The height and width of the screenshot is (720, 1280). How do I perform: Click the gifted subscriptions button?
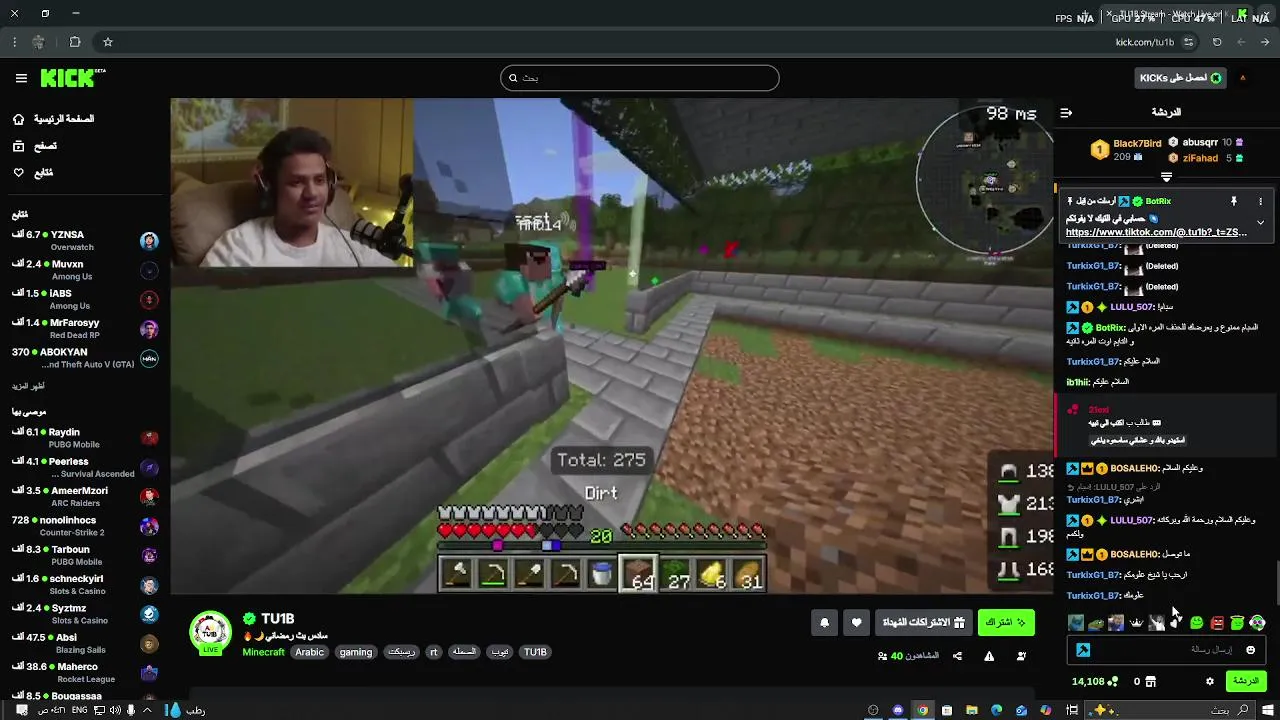point(923,622)
